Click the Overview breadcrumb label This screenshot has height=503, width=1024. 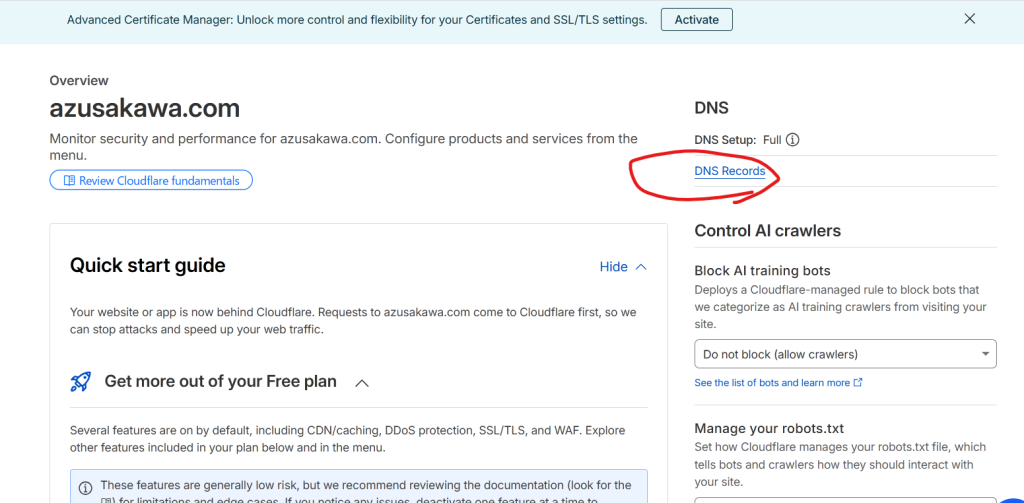tap(79, 81)
